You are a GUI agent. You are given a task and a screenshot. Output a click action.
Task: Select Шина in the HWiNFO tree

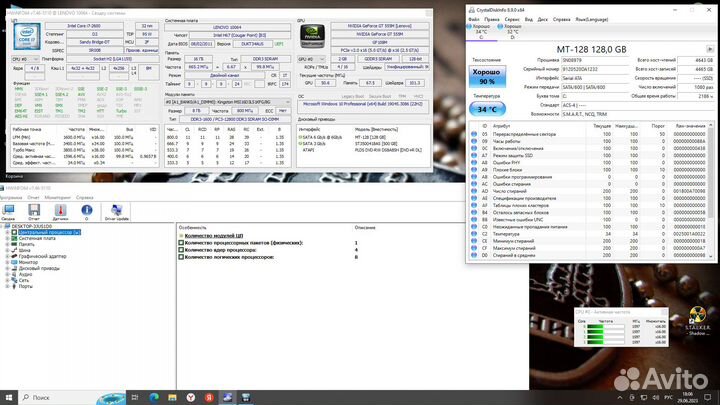pyautogui.click(x=25, y=250)
